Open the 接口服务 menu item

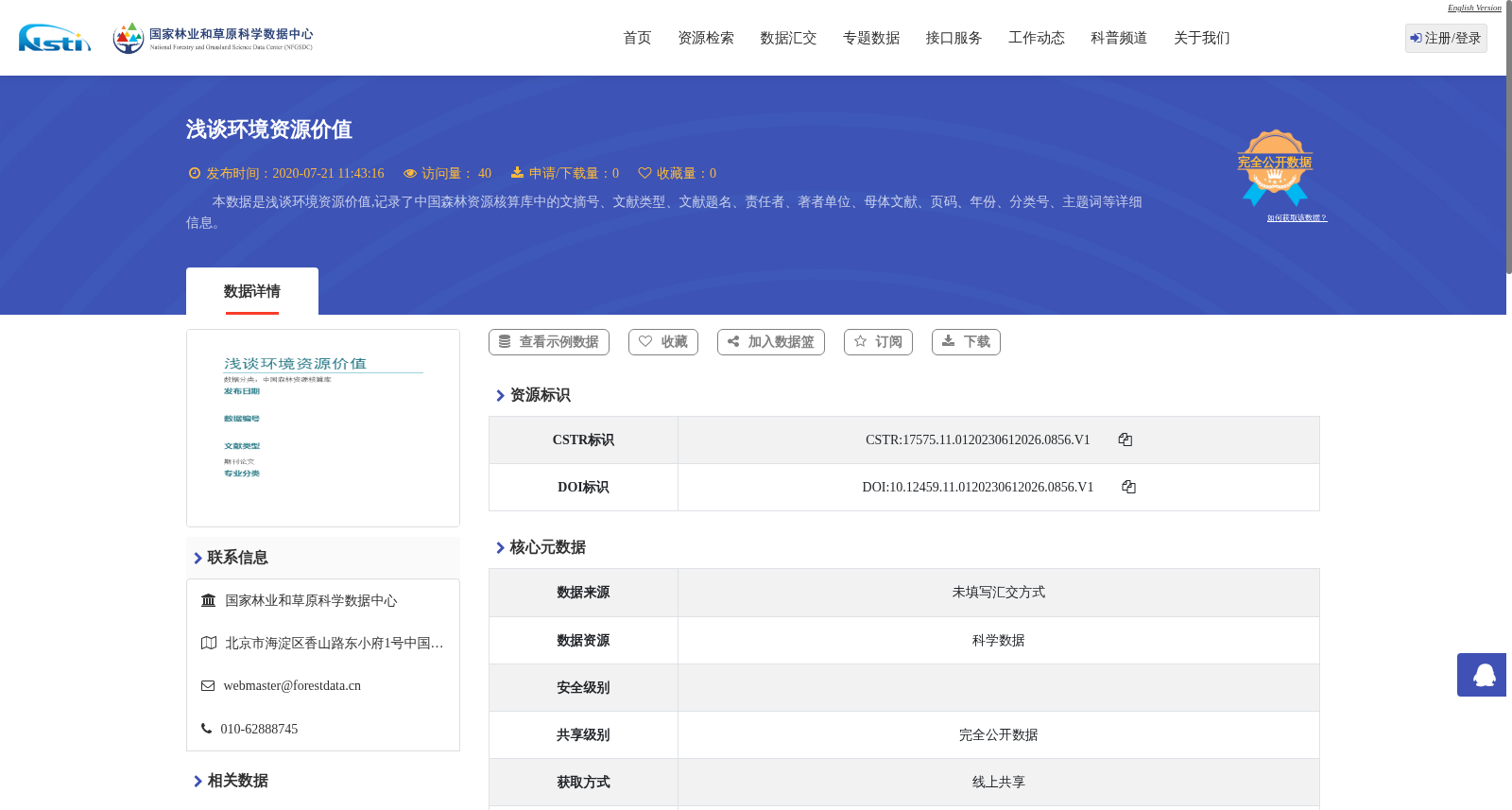954,38
